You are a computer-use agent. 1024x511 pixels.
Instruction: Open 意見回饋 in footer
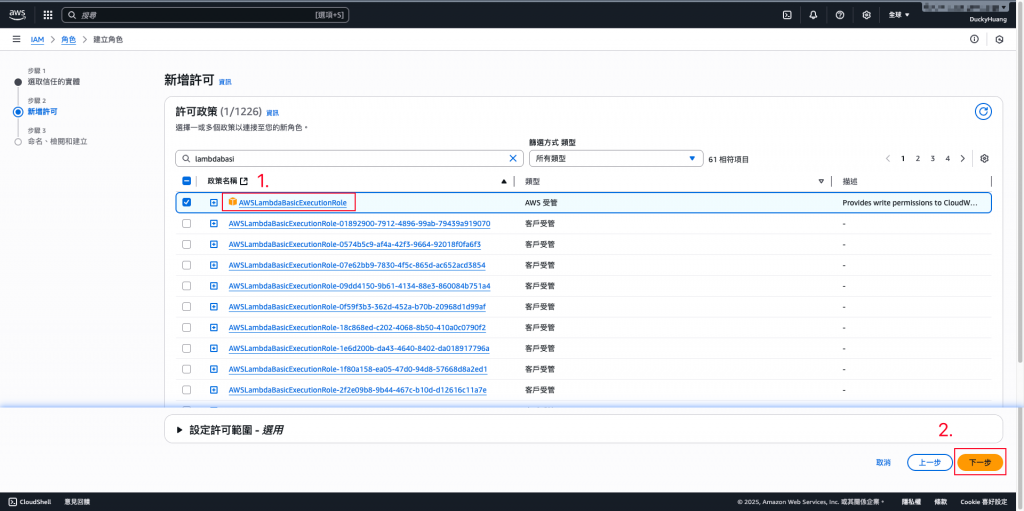77,502
